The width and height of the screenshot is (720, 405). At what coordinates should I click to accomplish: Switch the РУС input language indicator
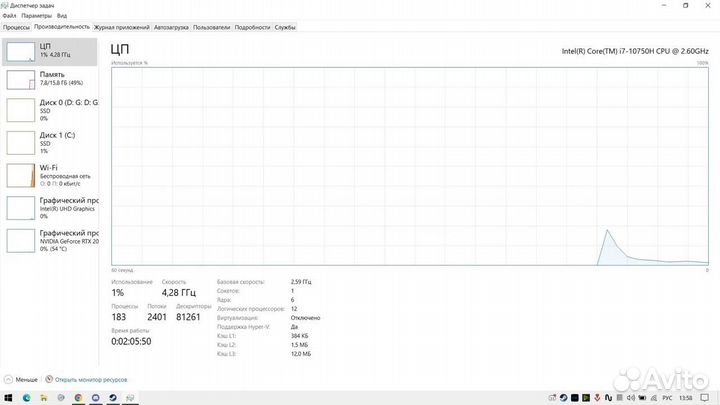667,398
